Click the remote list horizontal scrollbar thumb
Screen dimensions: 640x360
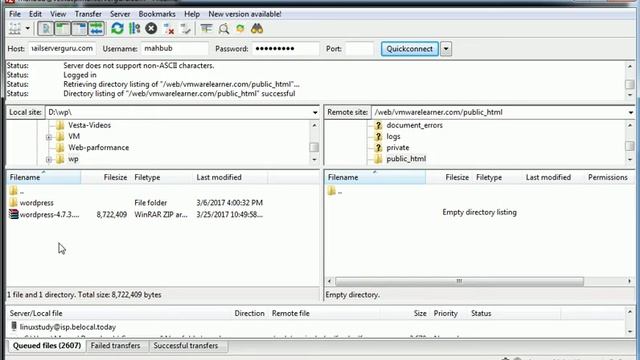coord(459,281)
